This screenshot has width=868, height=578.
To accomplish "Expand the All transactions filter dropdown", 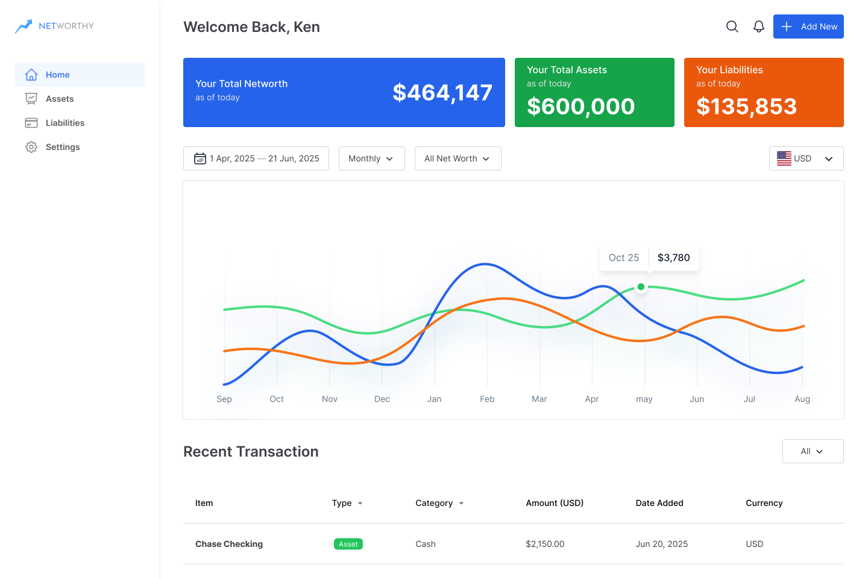I will [x=812, y=452].
